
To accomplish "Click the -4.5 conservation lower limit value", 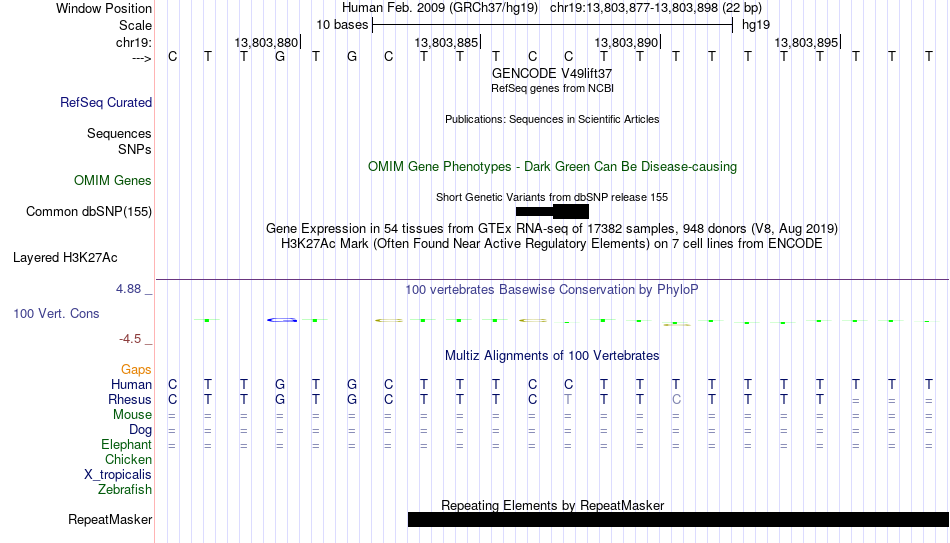I will point(130,339).
